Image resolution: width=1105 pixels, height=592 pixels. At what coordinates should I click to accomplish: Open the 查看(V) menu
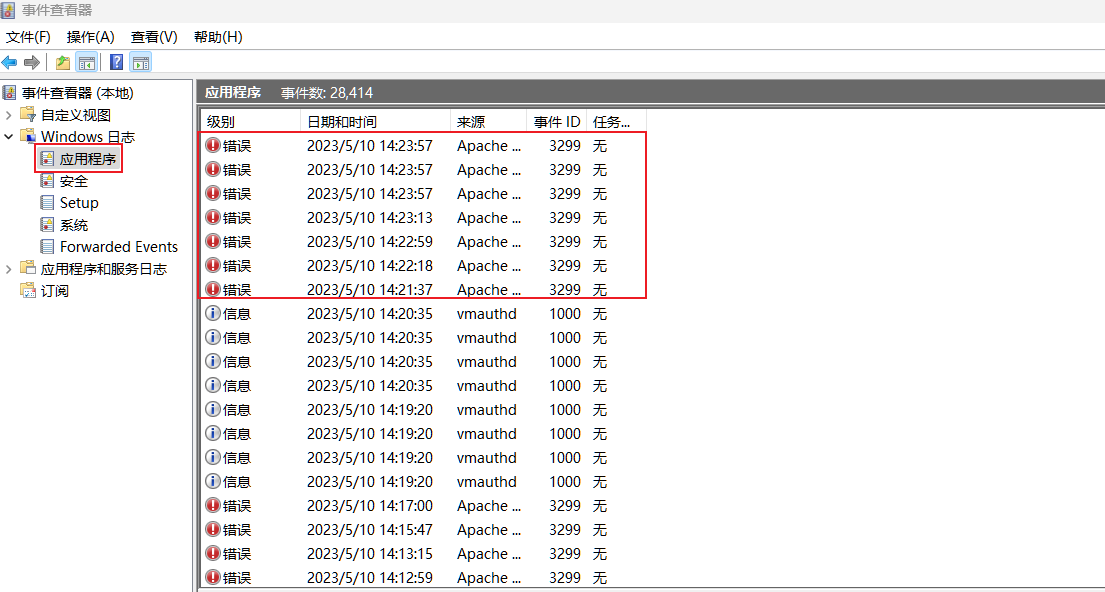pos(154,37)
